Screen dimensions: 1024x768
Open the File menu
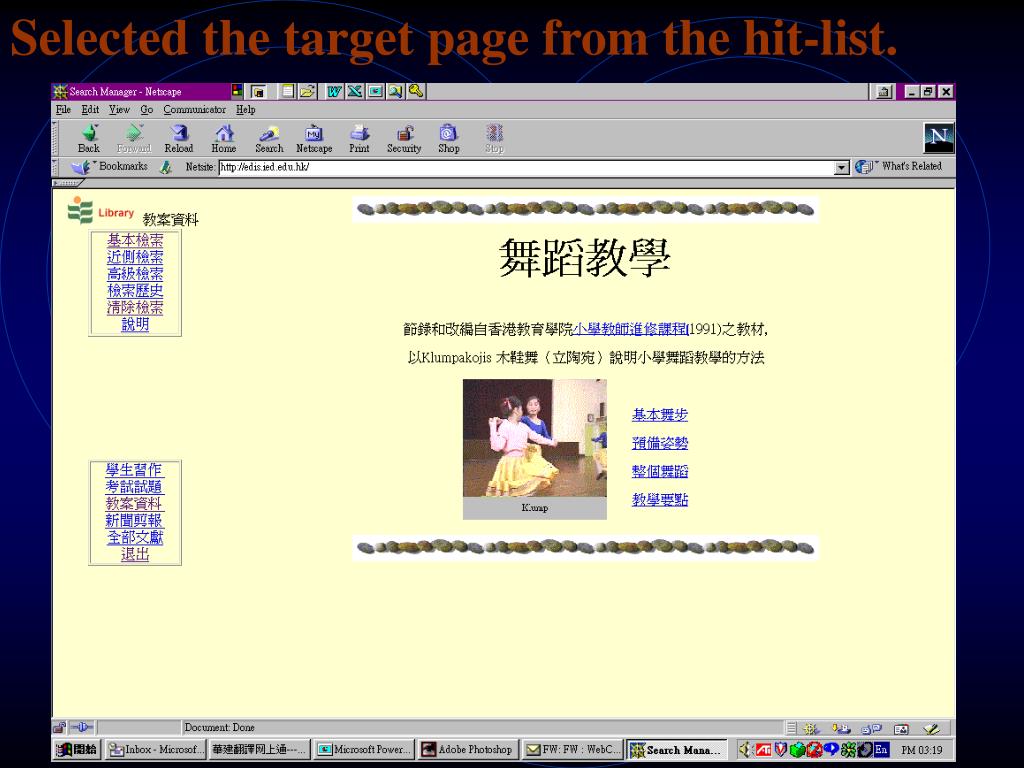63,110
